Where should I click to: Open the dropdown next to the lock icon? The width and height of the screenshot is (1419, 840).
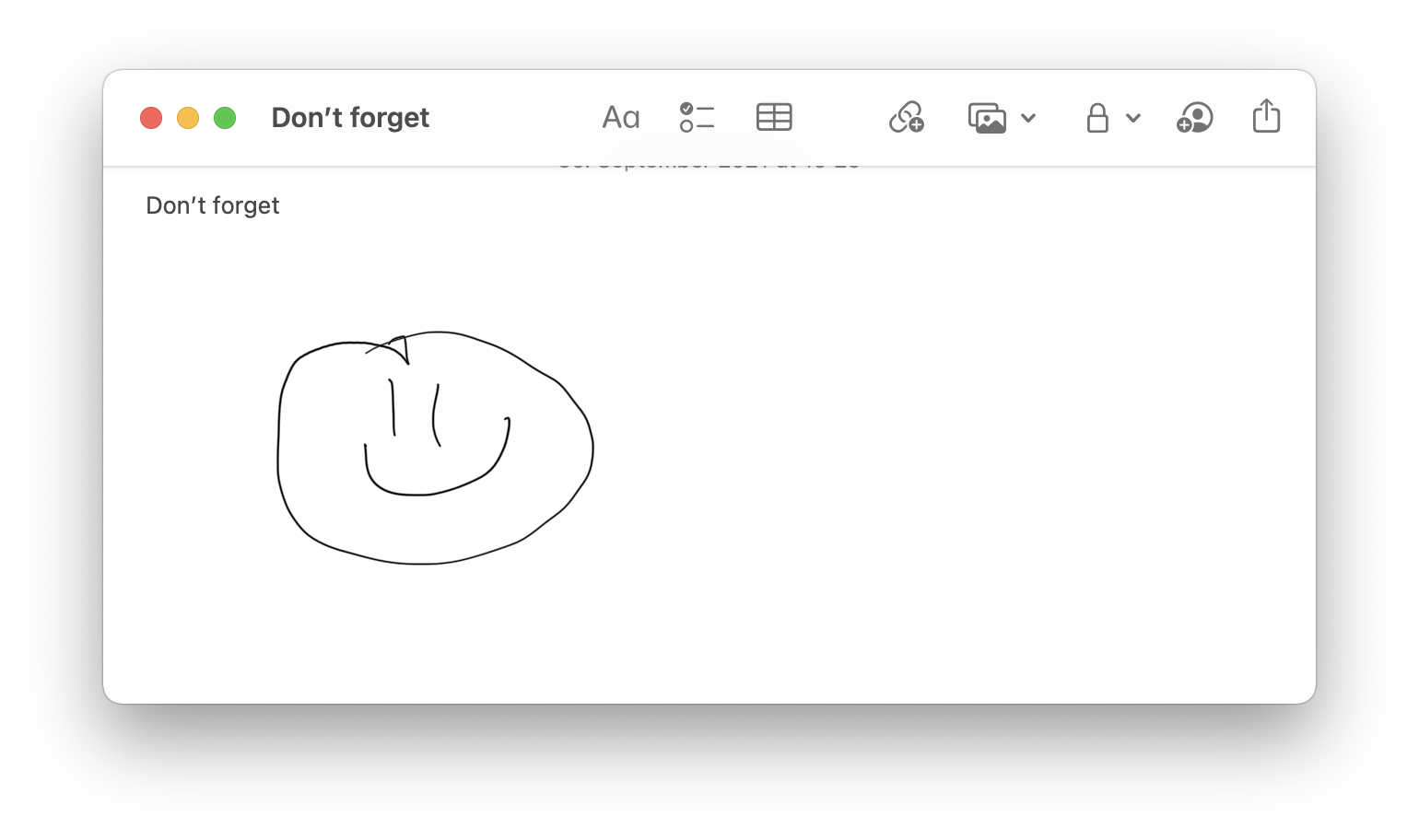(1132, 118)
